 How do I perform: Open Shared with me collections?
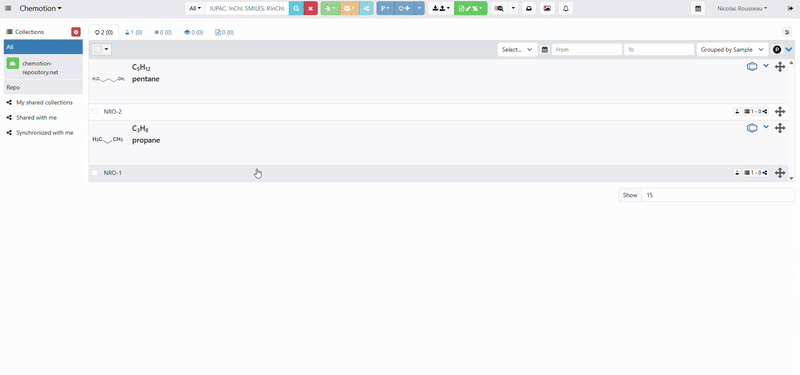coord(37,117)
